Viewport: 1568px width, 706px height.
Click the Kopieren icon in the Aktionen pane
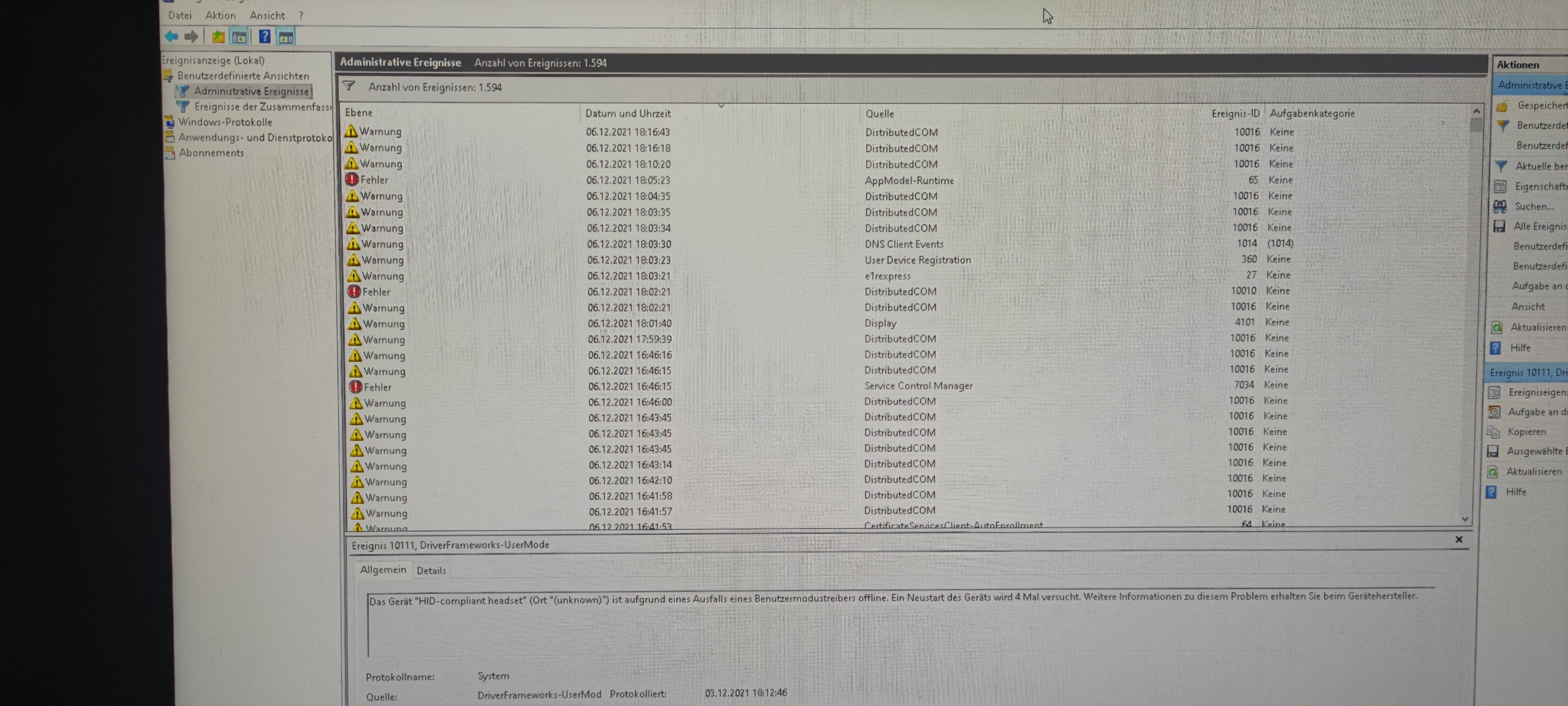pyautogui.click(x=1493, y=432)
